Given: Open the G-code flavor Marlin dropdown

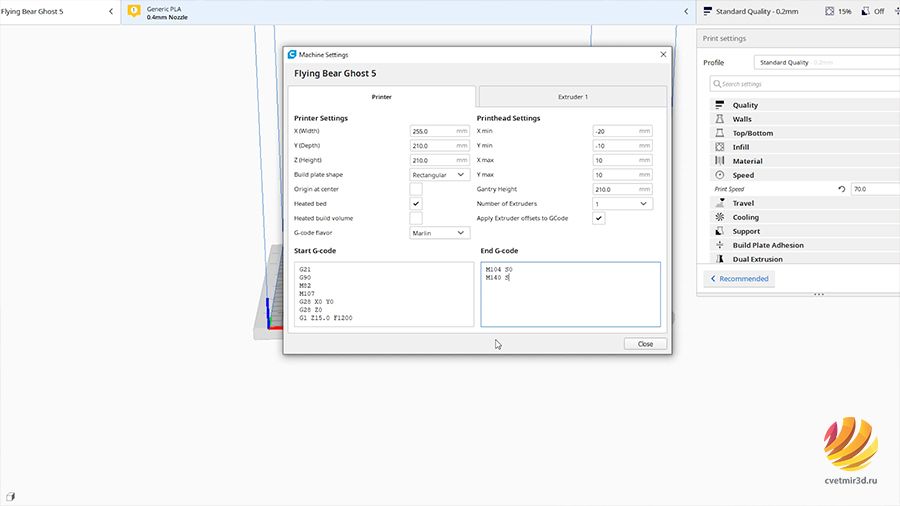Looking at the screenshot, I should pos(440,233).
